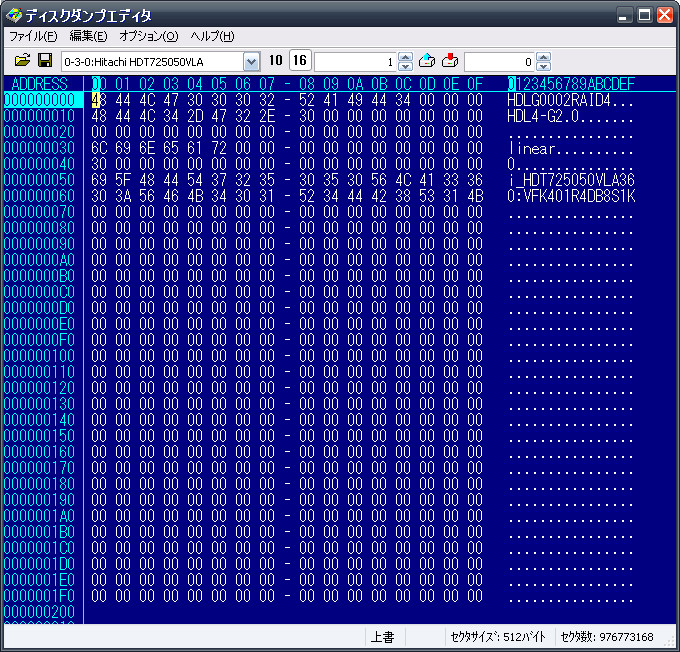
Task: Click address row 000000050
Action: point(39,180)
